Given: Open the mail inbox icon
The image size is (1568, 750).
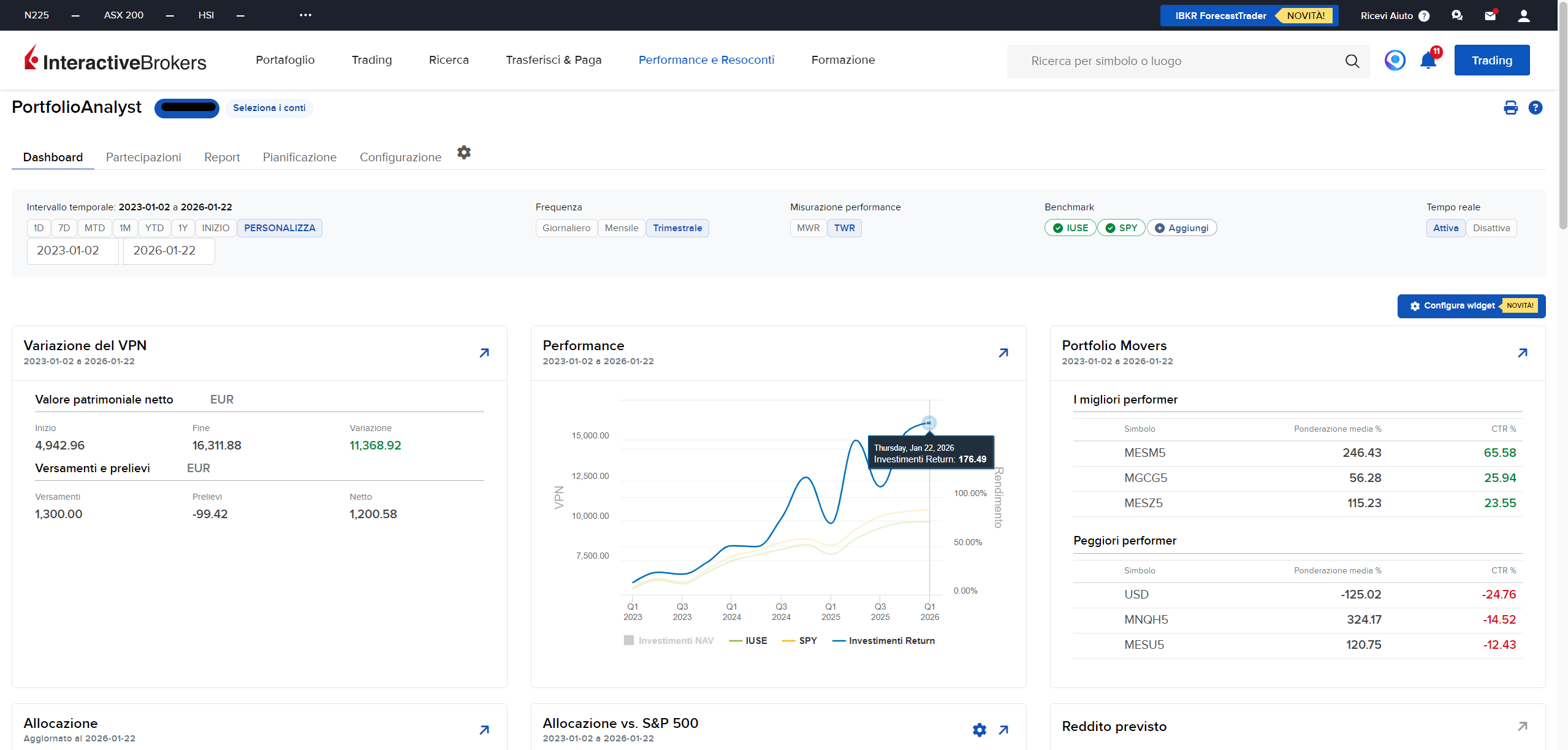Looking at the screenshot, I should tap(1490, 16).
